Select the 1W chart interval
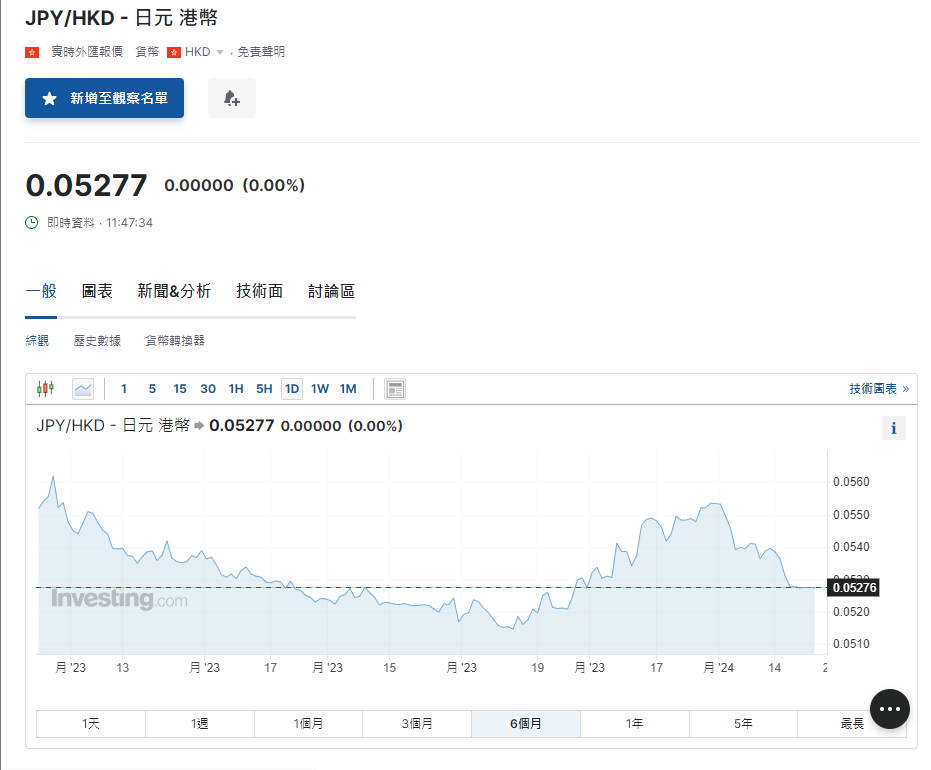The height and width of the screenshot is (770, 931). coord(320,389)
